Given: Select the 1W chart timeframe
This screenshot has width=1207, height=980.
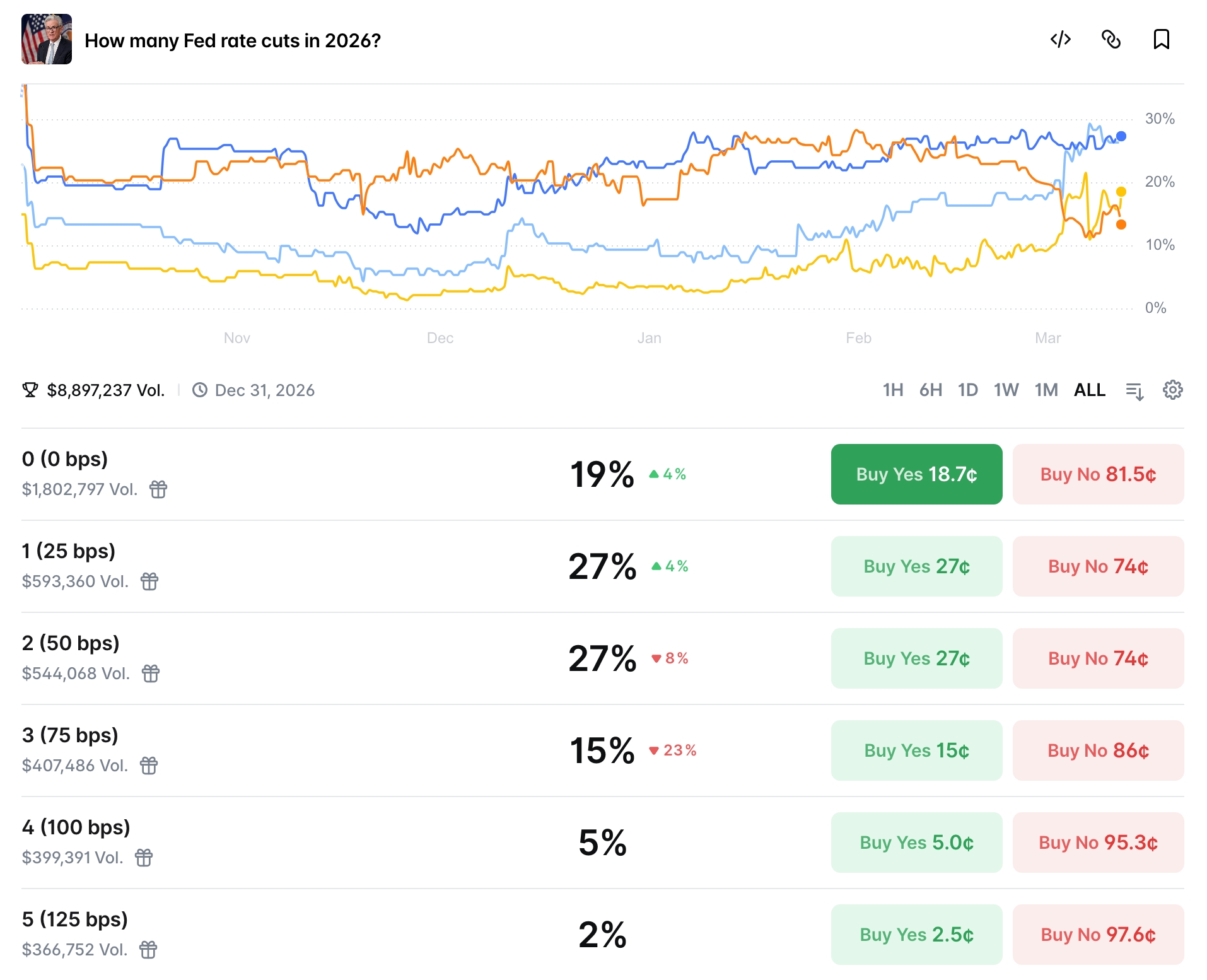Looking at the screenshot, I should coord(1006,390).
